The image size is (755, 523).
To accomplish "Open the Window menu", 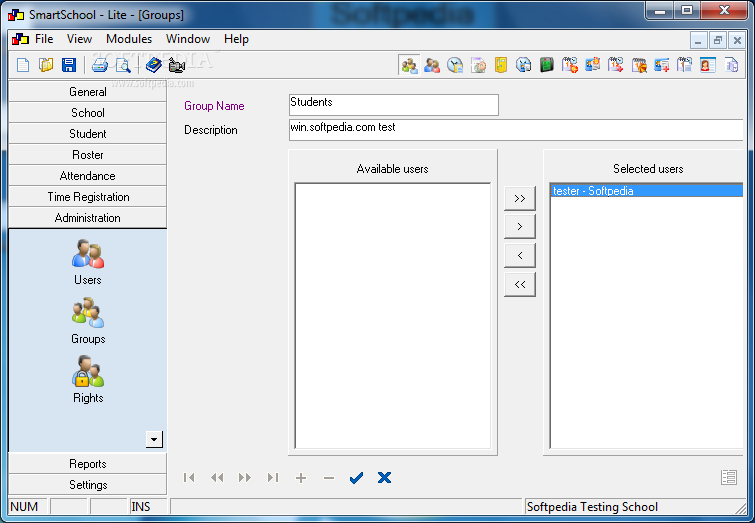I will coord(188,39).
